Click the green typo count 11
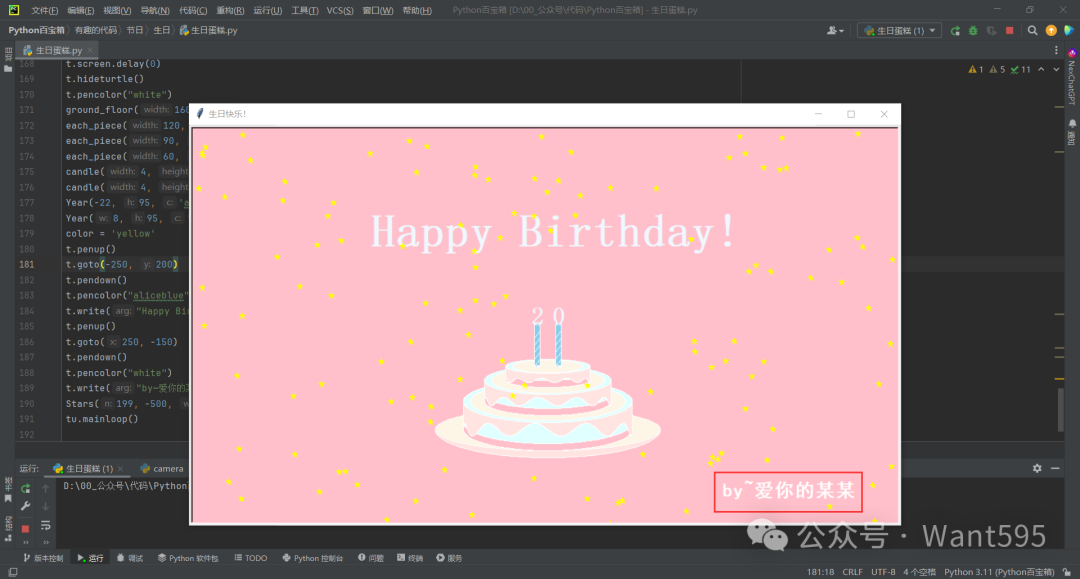 (1021, 70)
